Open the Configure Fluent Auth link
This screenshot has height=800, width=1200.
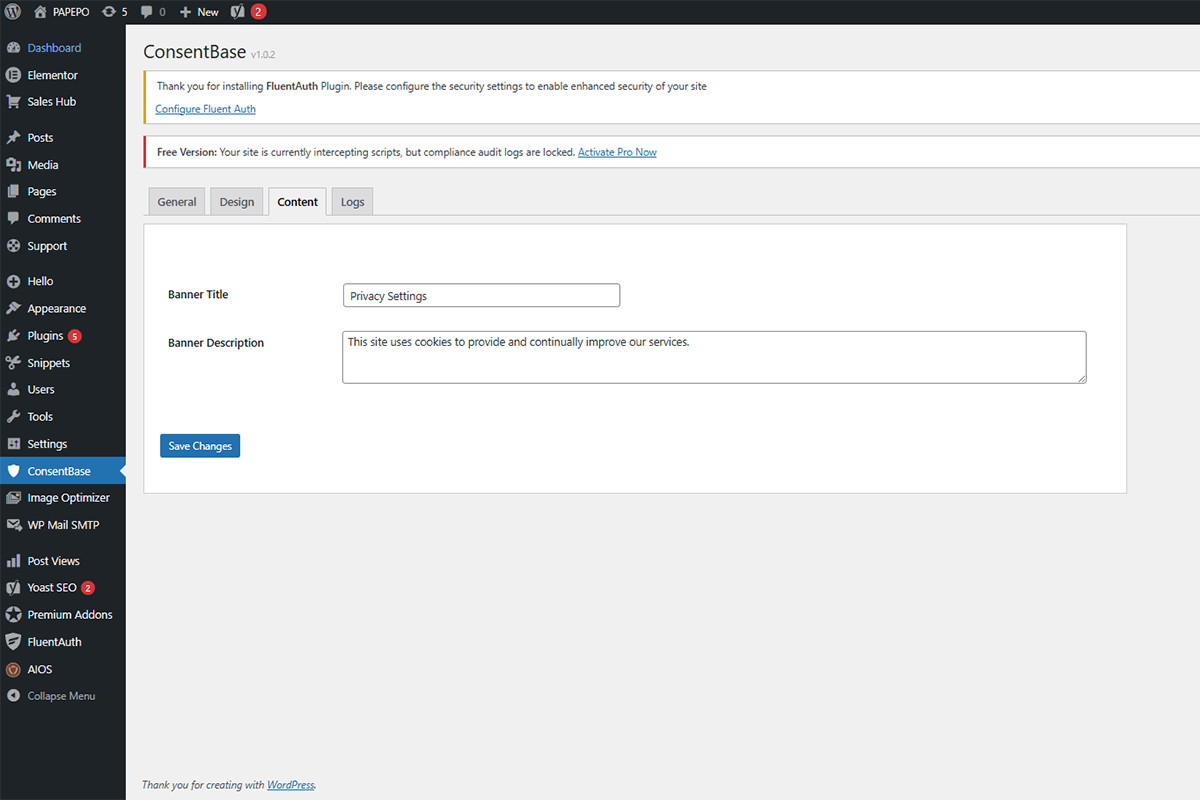(205, 108)
